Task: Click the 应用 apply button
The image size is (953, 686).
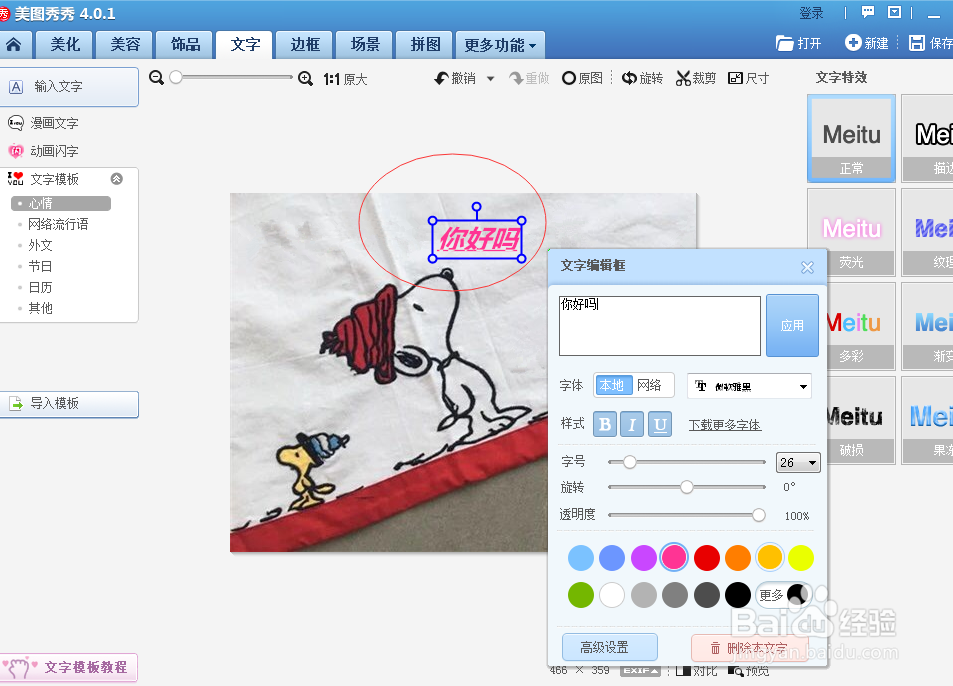Action: [x=792, y=326]
